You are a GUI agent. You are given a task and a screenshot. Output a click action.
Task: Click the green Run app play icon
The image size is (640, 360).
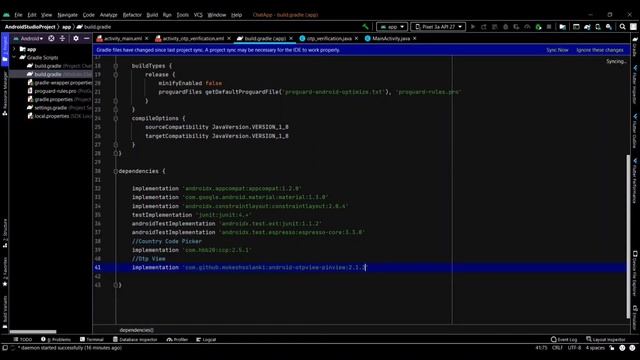click(473, 27)
